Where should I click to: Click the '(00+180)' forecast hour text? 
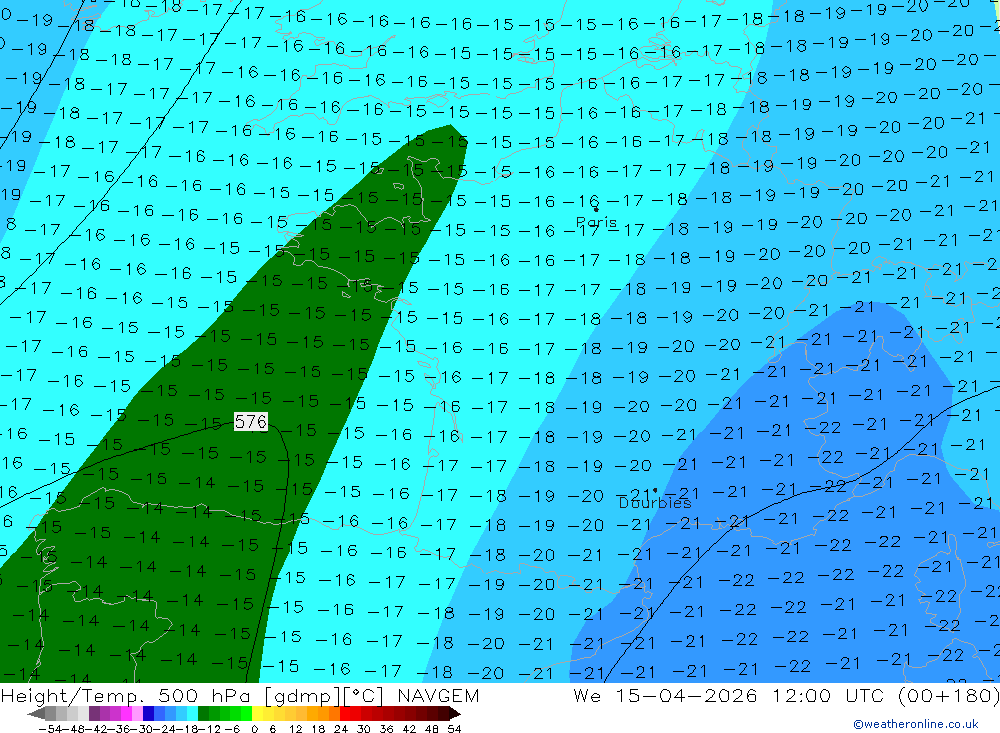(x=948, y=695)
